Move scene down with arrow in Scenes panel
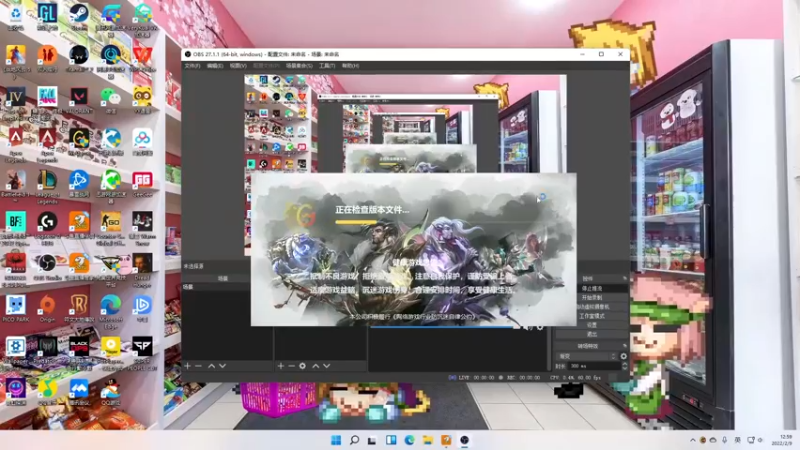 pyautogui.click(x=222, y=366)
